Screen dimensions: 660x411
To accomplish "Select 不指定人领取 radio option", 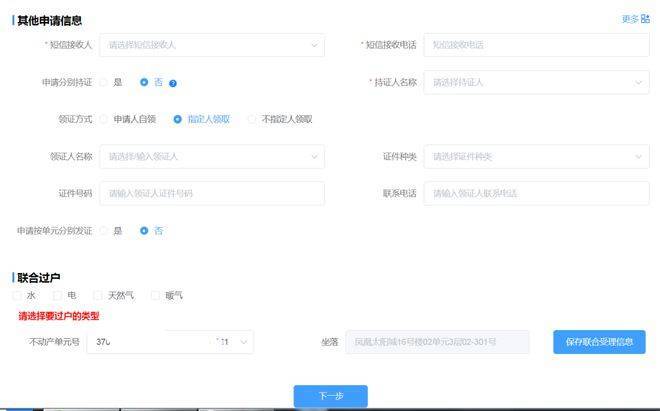I will [252, 119].
